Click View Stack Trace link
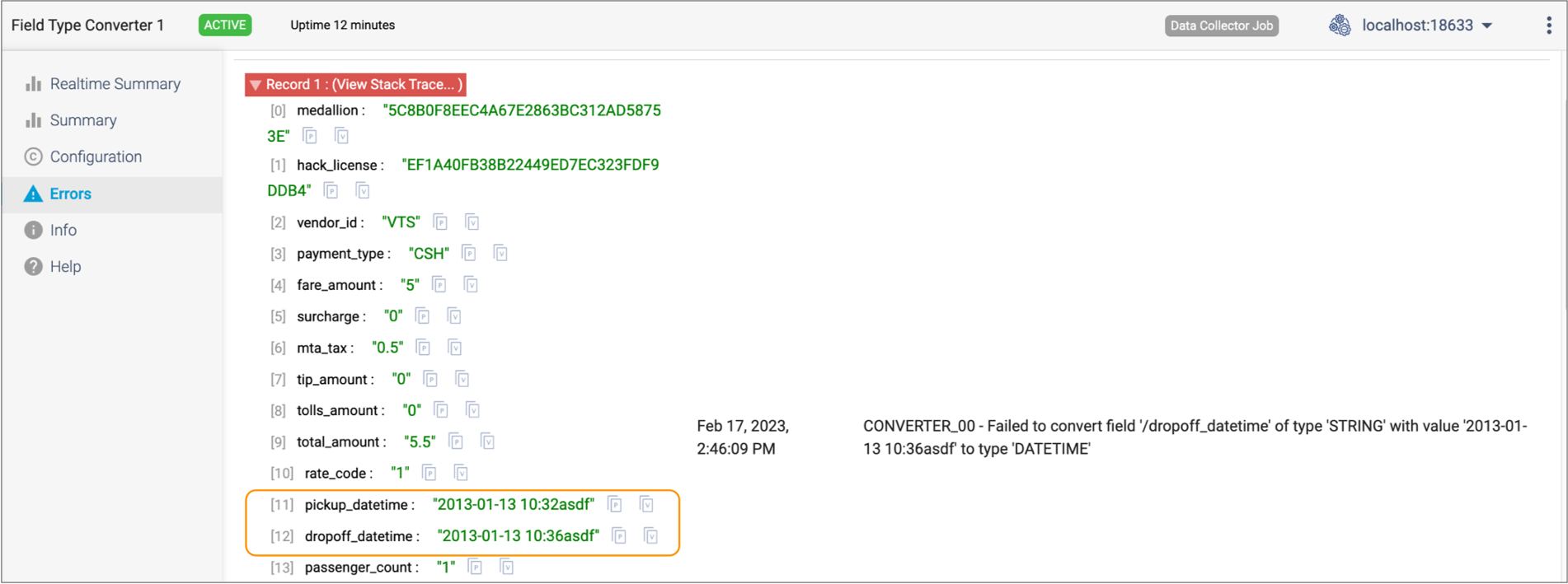The width and height of the screenshot is (1568, 584). pyautogui.click(x=397, y=84)
